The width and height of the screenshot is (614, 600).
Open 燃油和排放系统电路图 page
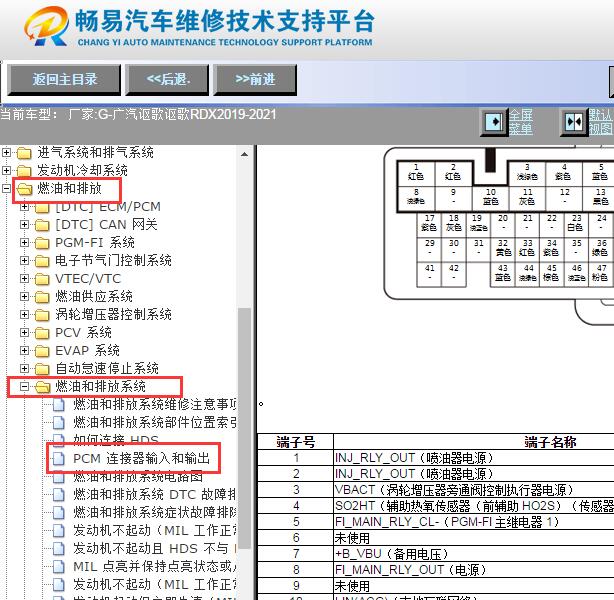138,476
